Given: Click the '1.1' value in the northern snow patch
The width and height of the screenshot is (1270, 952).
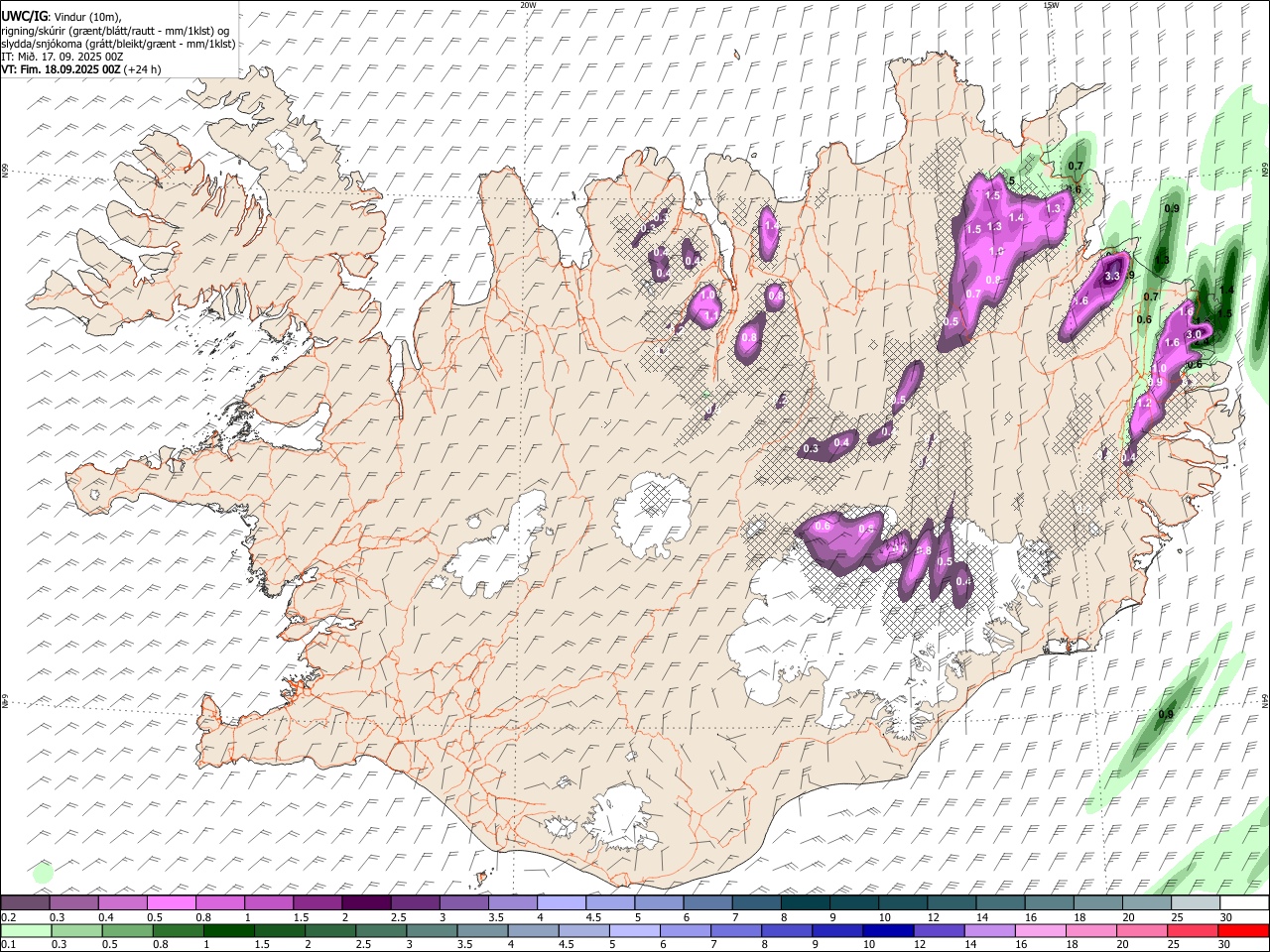Looking at the screenshot, I should tap(710, 315).
